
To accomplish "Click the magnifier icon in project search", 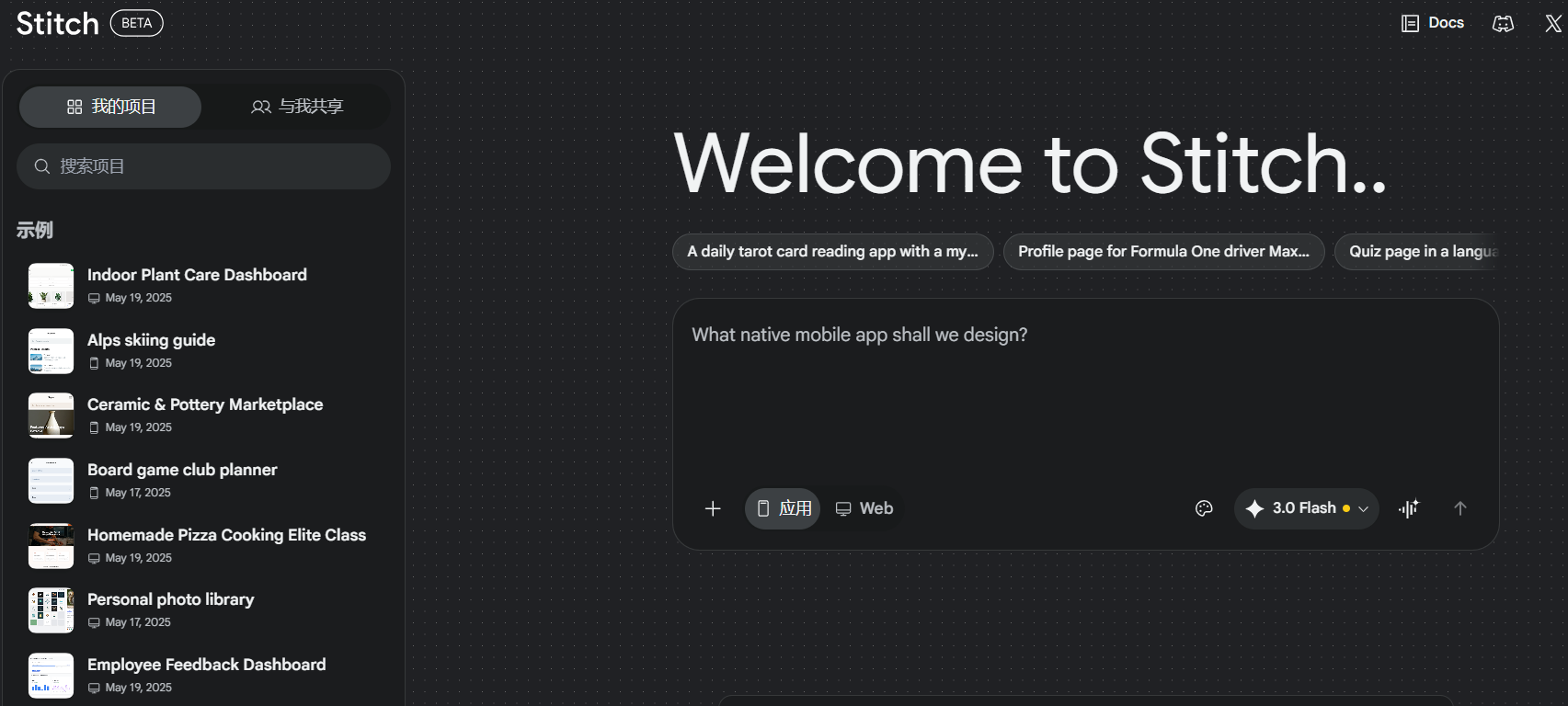I will click(42, 166).
